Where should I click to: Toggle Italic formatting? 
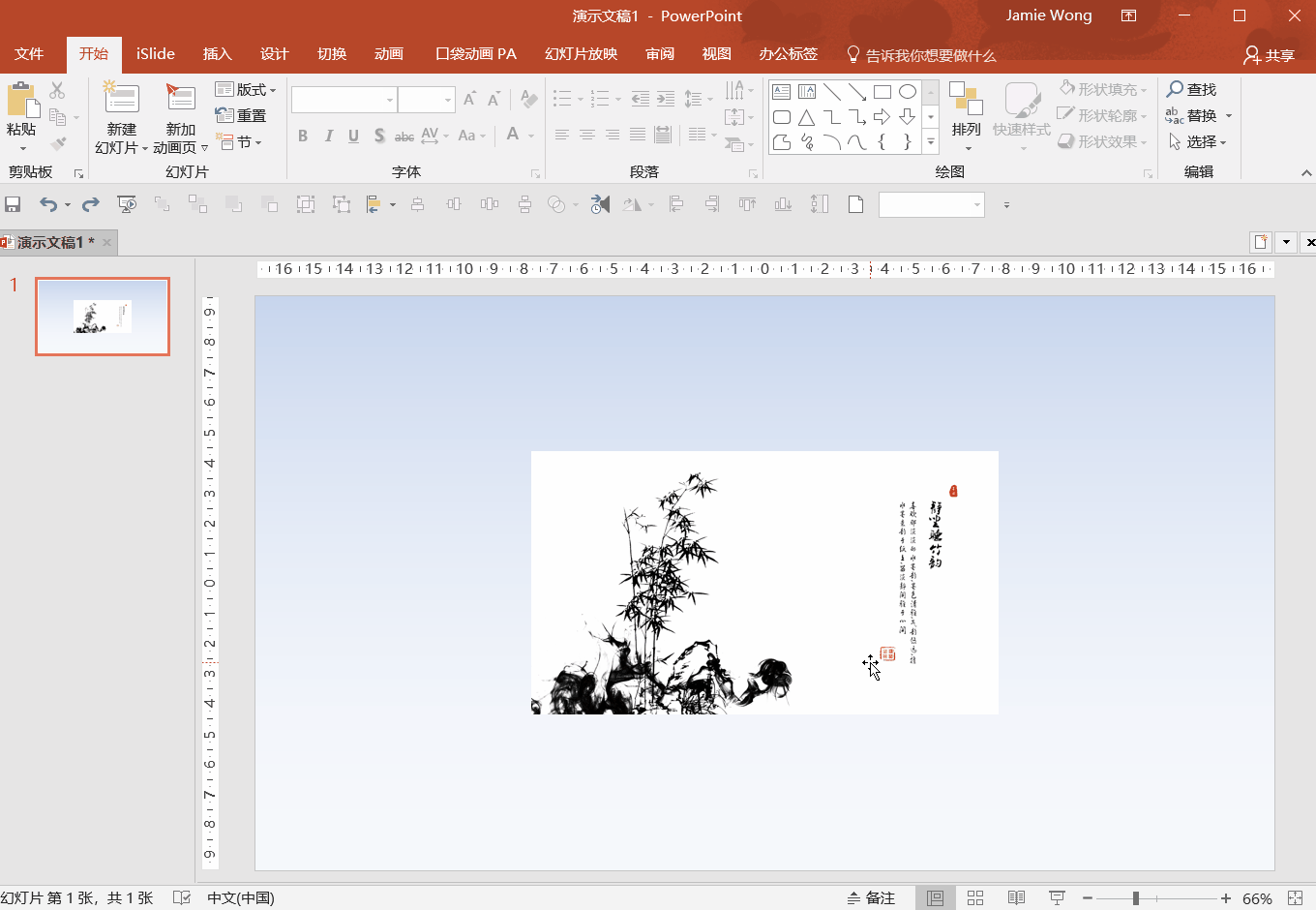[328, 136]
